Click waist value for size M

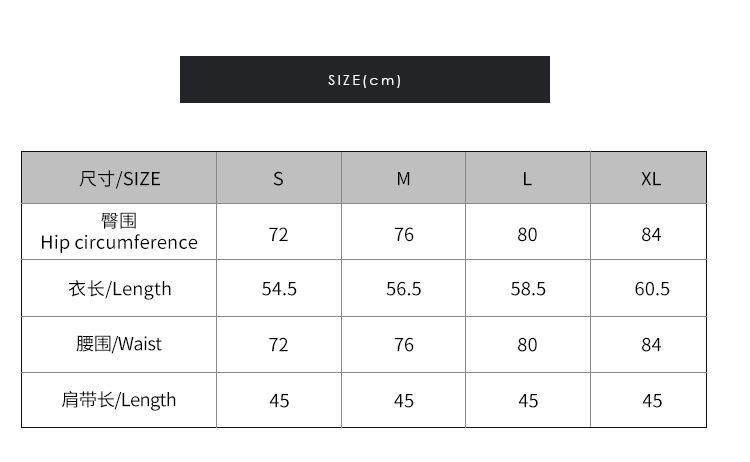(403, 345)
